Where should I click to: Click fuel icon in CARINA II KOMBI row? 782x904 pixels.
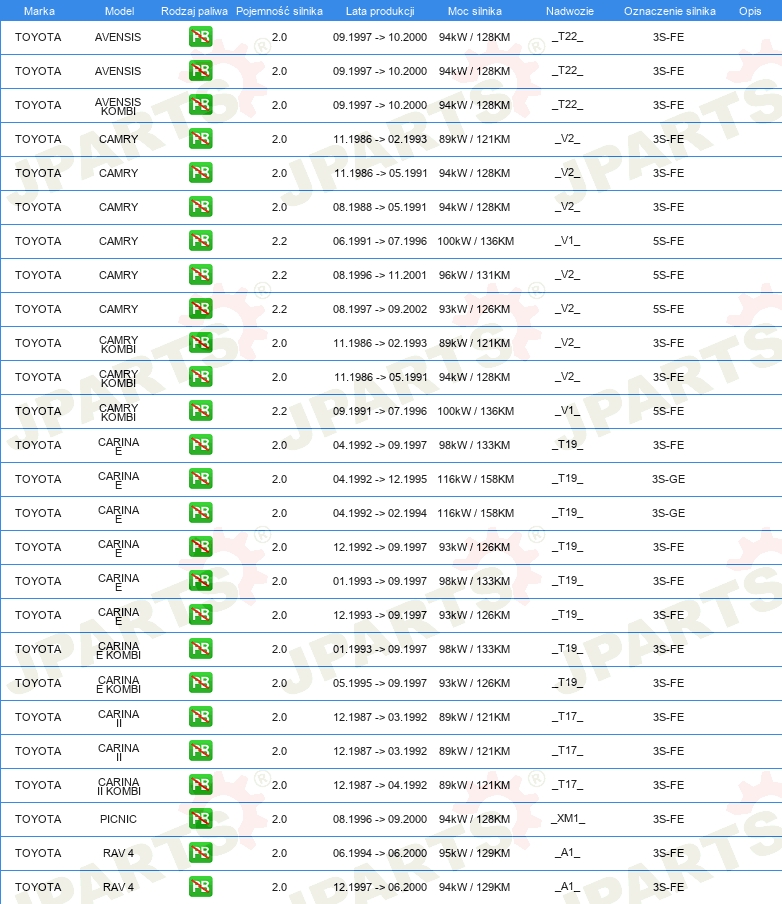pos(201,785)
